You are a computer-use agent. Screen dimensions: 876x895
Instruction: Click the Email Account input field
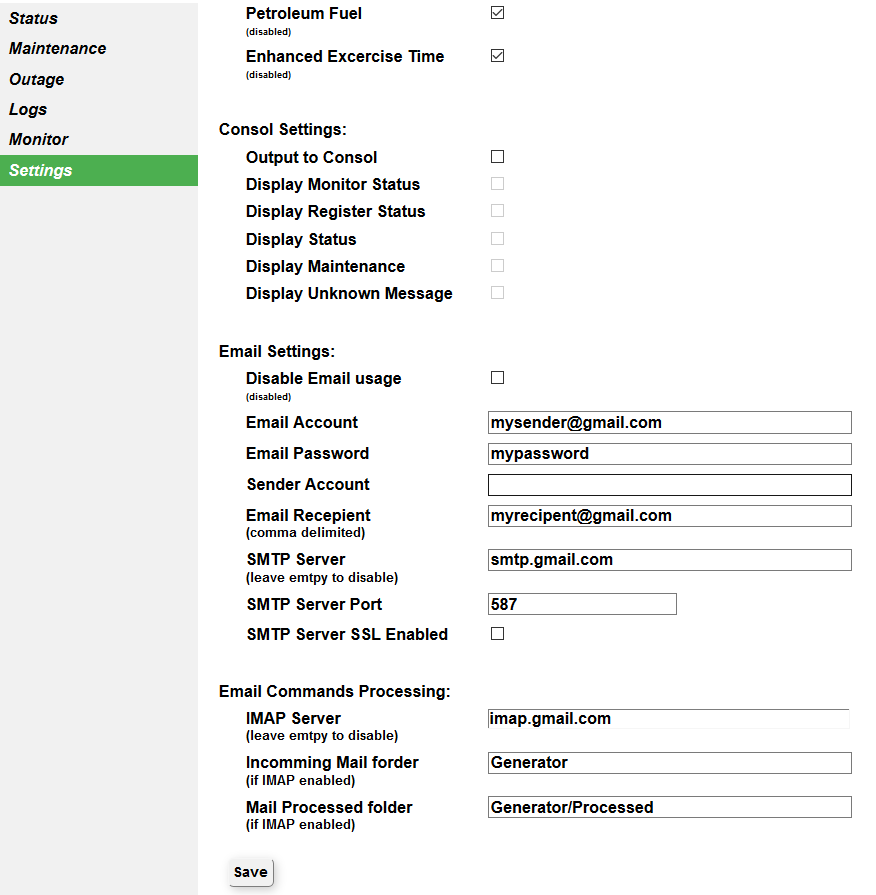tap(669, 422)
